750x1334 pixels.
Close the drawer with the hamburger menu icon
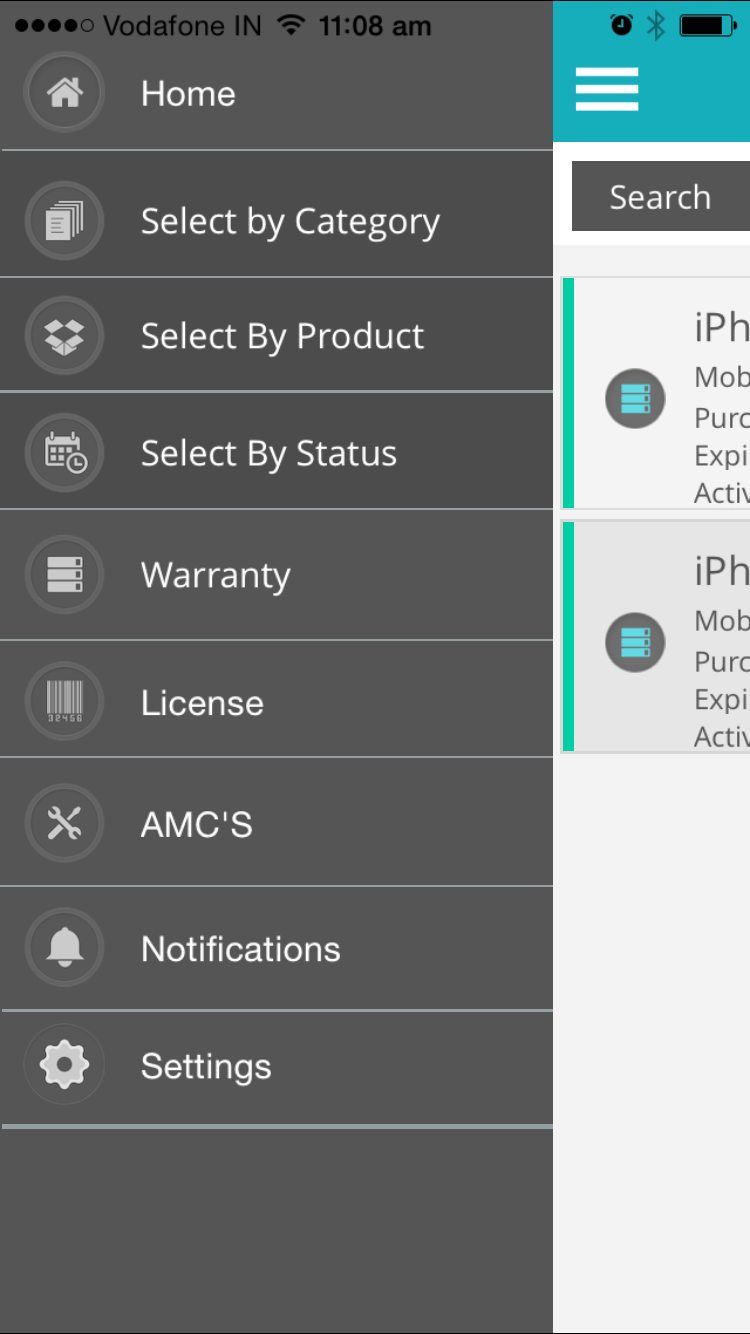607,89
